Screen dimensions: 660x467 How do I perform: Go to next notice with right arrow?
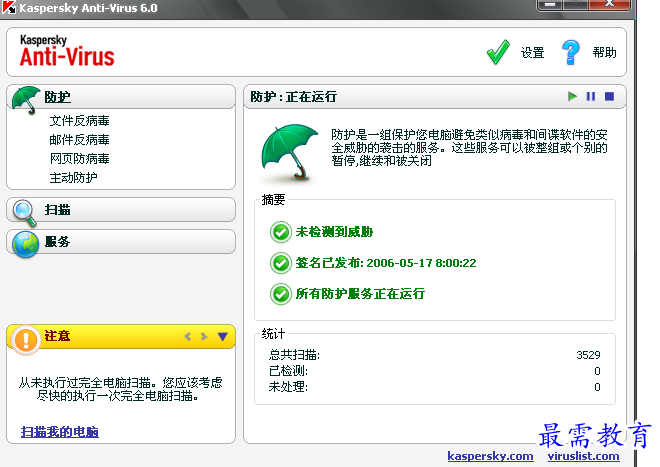click(x=204, y=336)
